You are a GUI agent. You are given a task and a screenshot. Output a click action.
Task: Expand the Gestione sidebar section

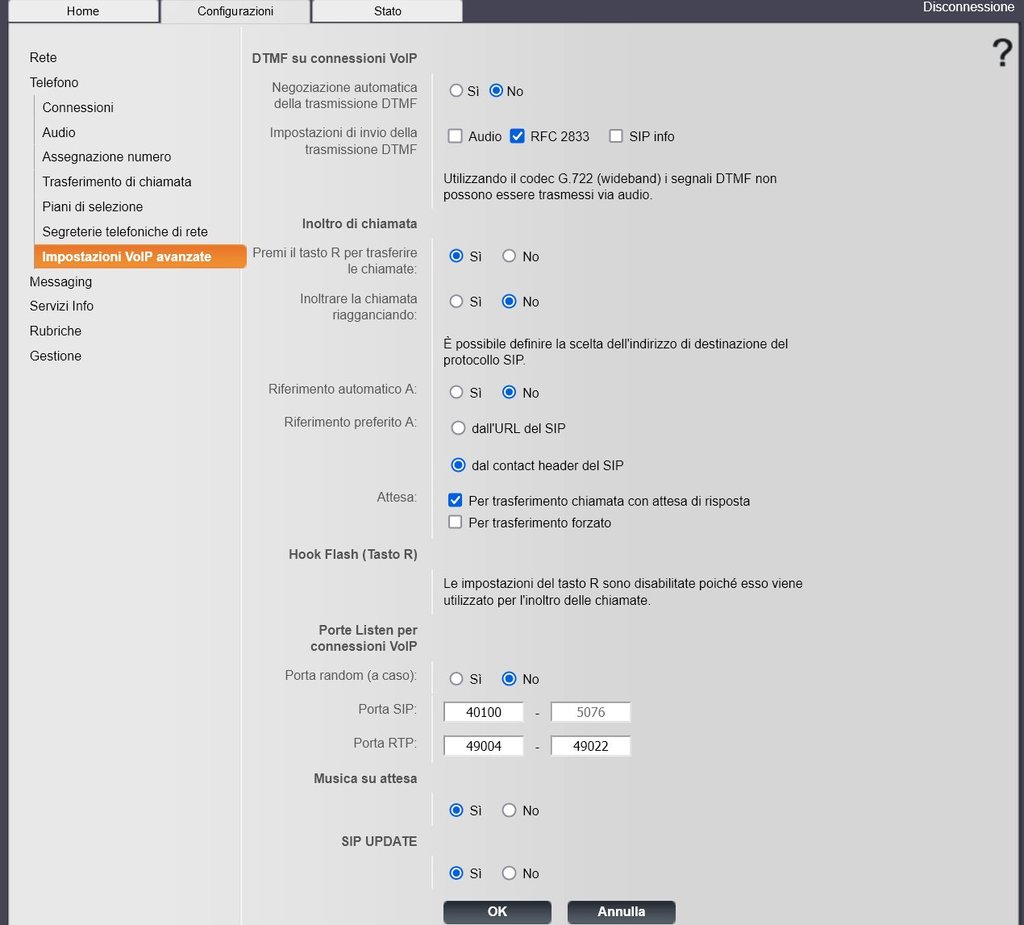click(56, 356)
